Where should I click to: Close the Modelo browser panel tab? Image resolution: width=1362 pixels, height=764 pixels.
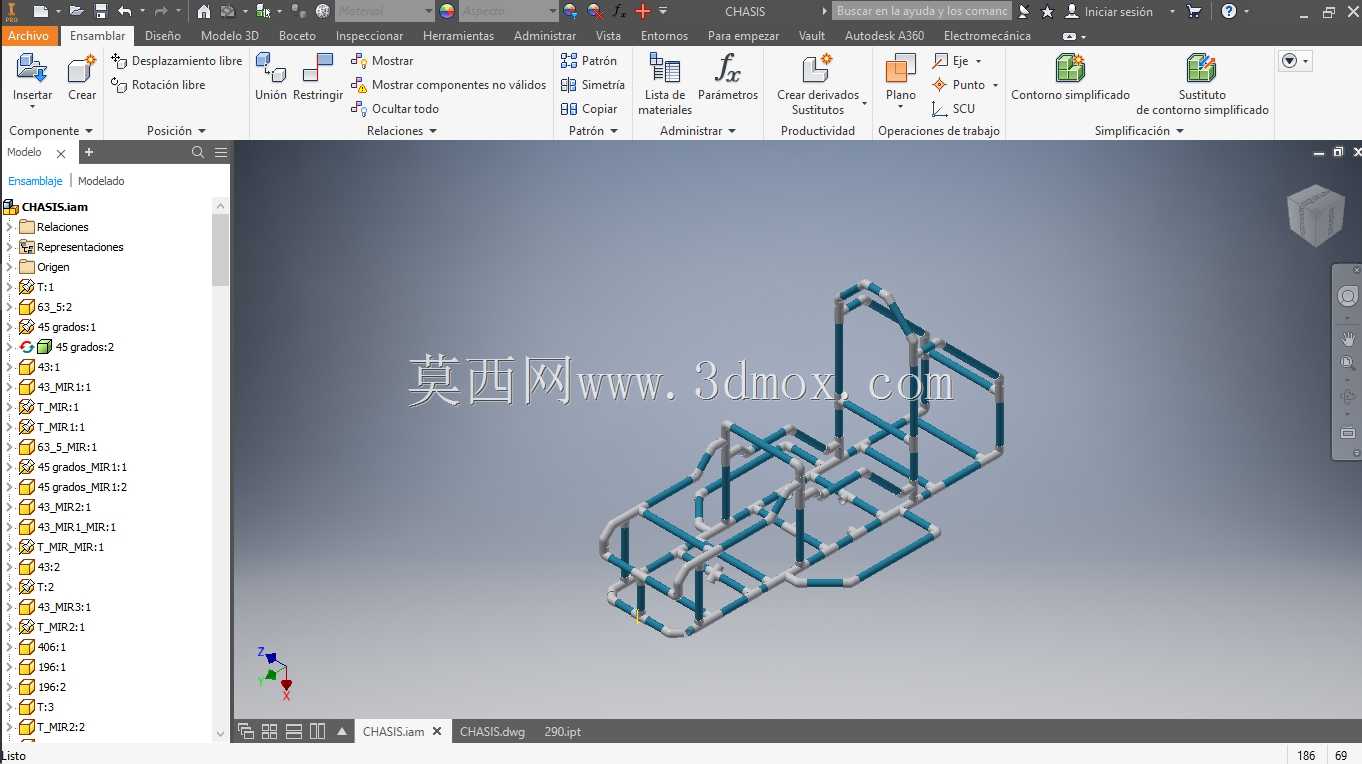(x=61, y=153)
